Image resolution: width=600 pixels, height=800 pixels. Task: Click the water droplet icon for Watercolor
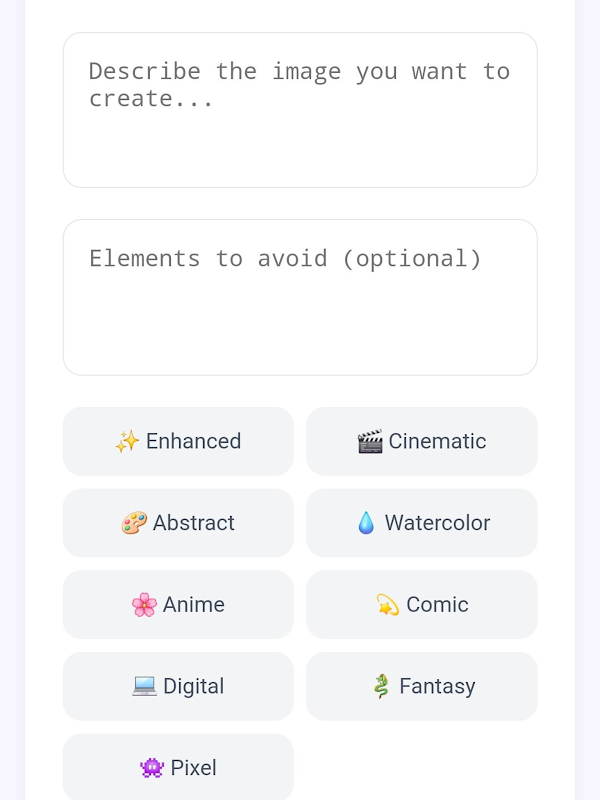366,523
